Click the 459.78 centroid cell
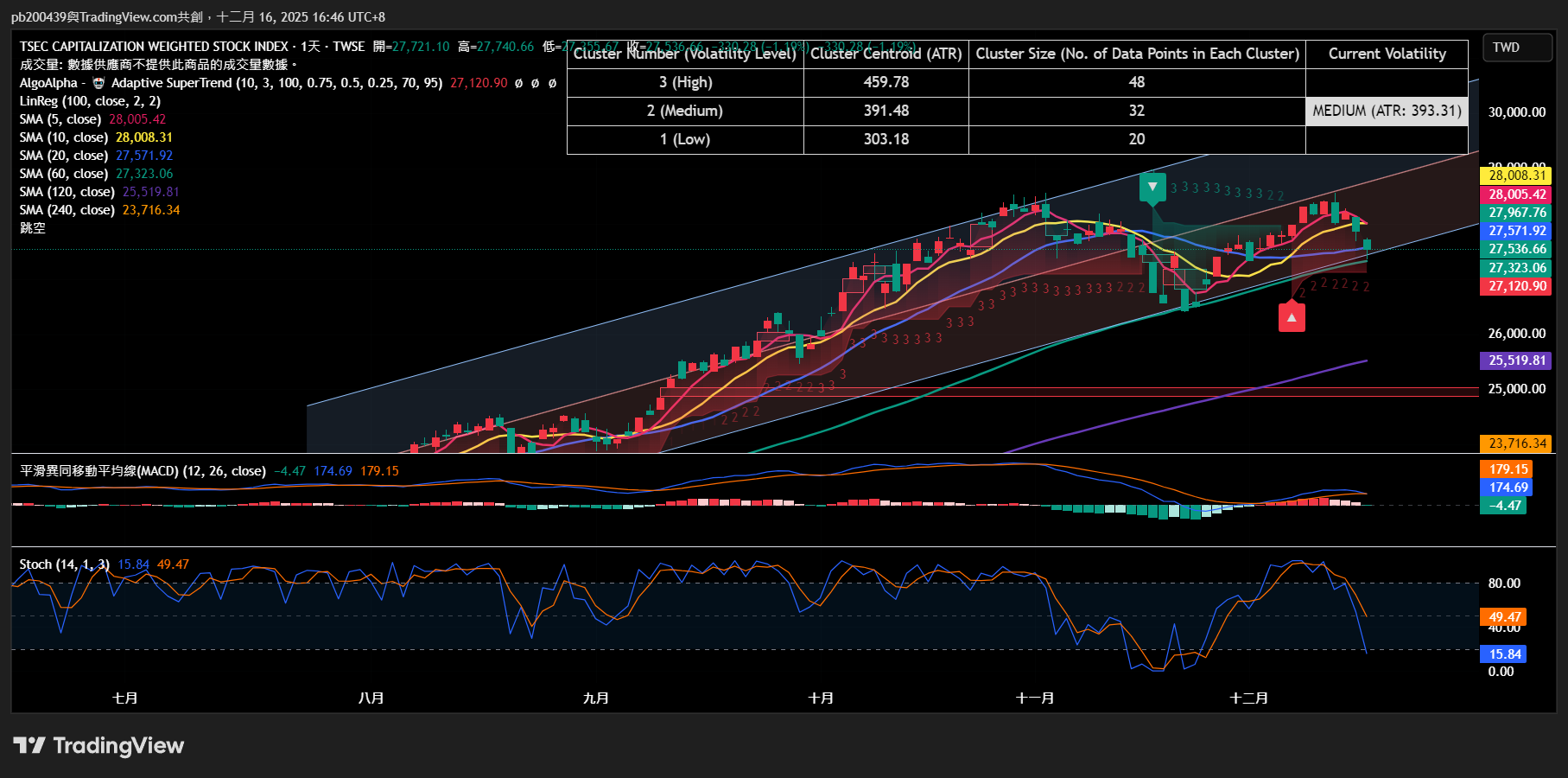Viewport: 1568px width, 778px height. pos(886,82)
